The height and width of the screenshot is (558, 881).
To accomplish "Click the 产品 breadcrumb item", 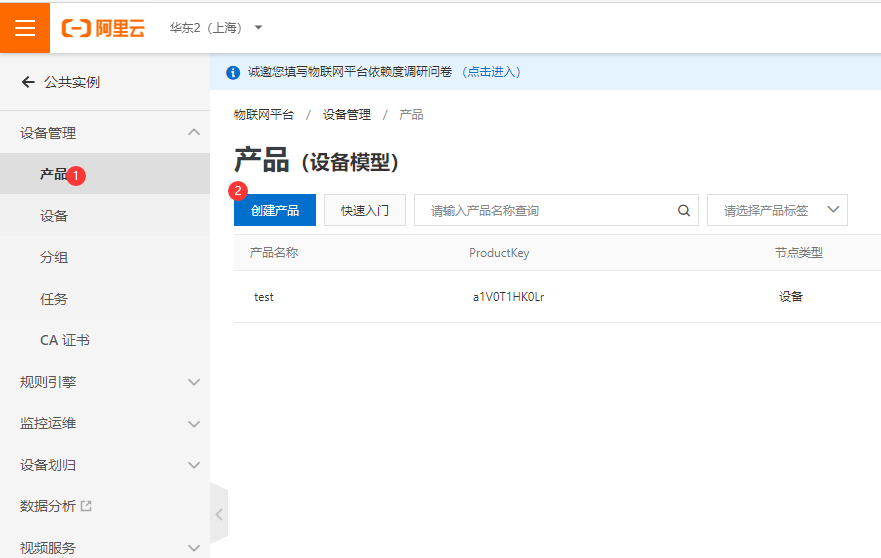I will click(411, 115).
